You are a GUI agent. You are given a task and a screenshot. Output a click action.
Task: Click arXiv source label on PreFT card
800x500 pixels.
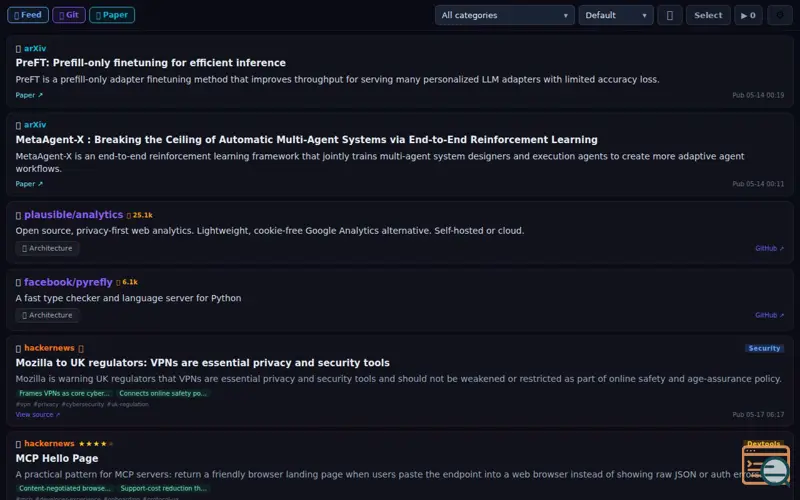click(x=35, y=48)
